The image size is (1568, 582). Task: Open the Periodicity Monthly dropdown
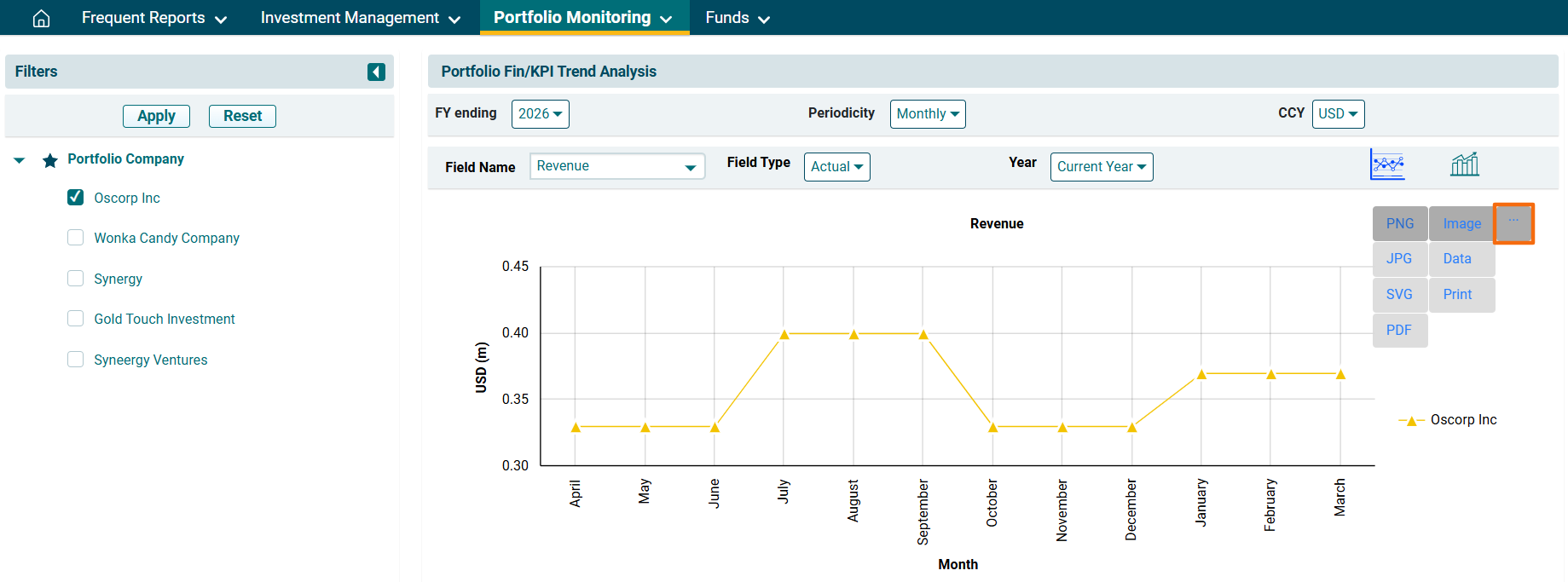(927, 114)
